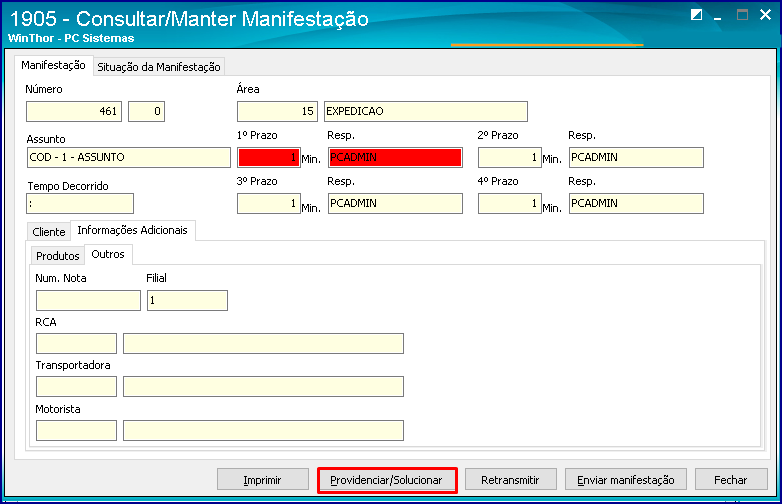Image resolution: width=782 pixels, height=504 pixels.
Task: Switch to the Manifestação tab
Action: click(x=53, y=65)
